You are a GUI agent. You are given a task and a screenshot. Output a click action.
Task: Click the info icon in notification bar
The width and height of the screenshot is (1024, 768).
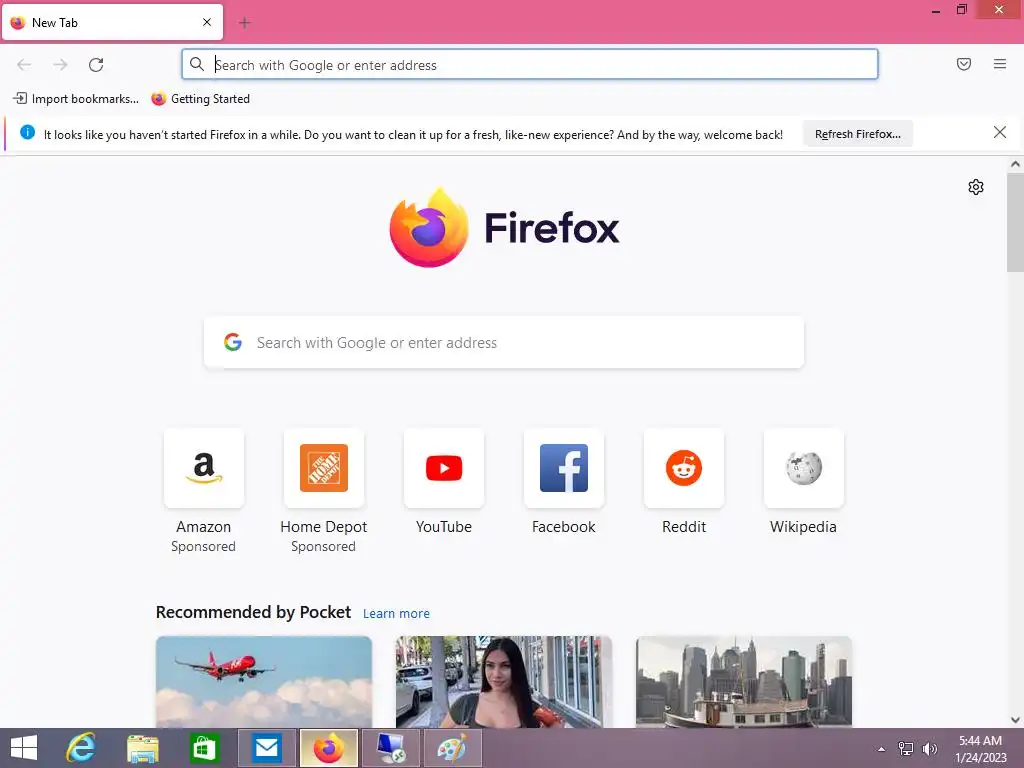(27, 133)
